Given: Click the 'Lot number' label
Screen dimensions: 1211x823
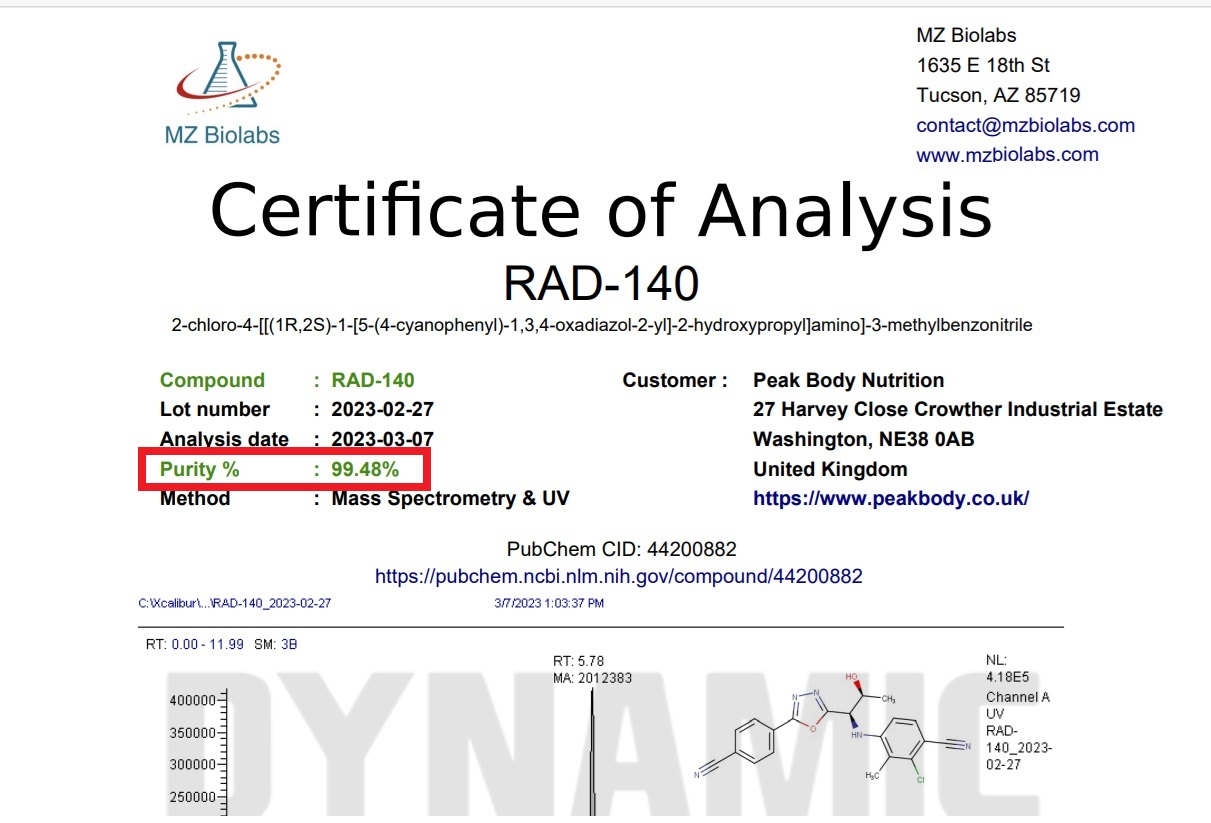Looking at the screenshot, I should click(214, 409).
